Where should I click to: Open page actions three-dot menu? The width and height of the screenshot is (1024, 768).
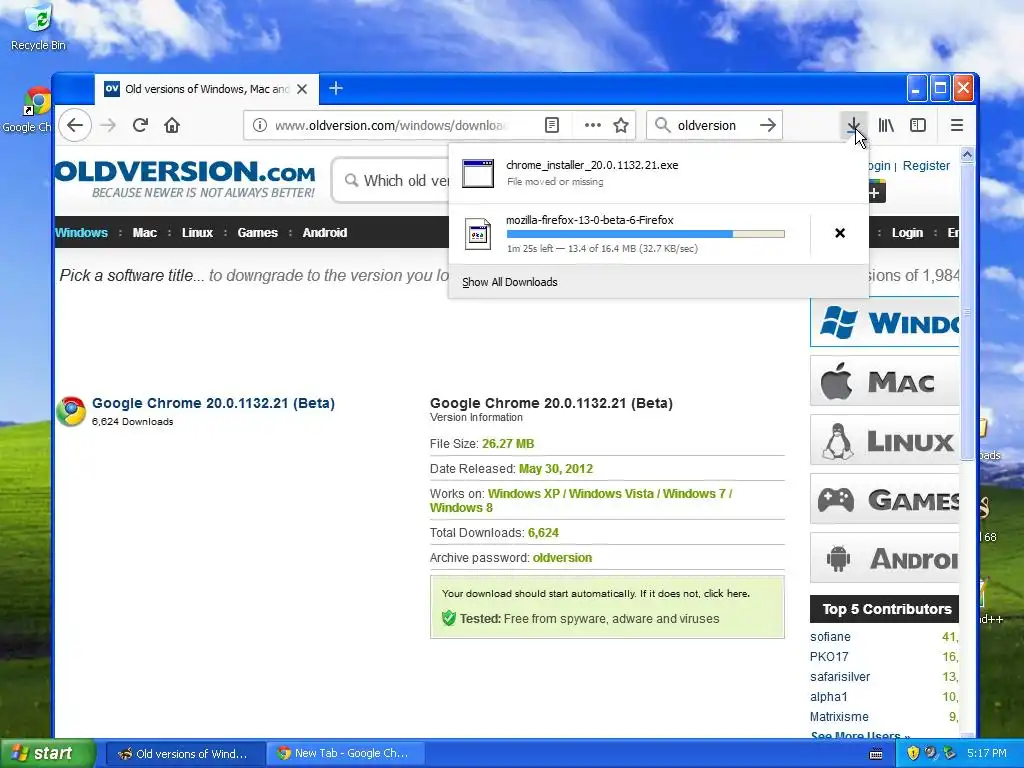(x=592, y=125)
